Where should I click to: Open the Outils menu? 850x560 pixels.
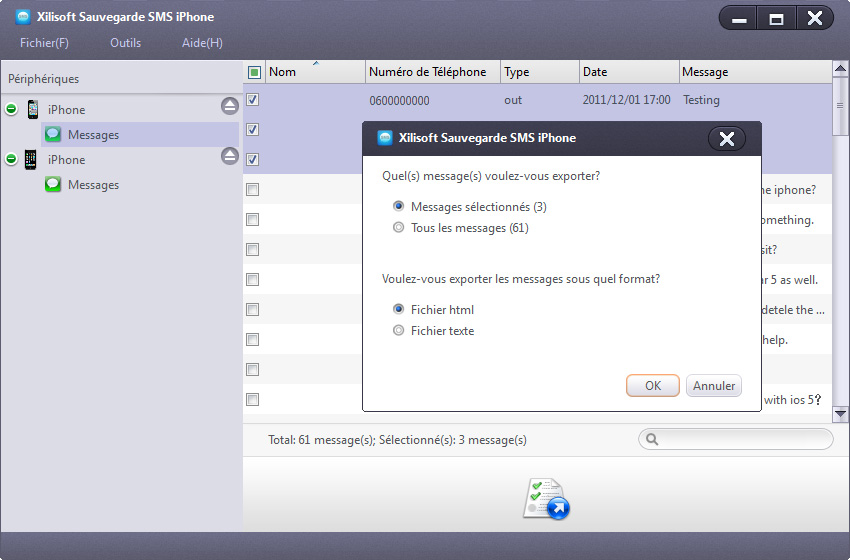pyautogui.click(x=125, y=43)
